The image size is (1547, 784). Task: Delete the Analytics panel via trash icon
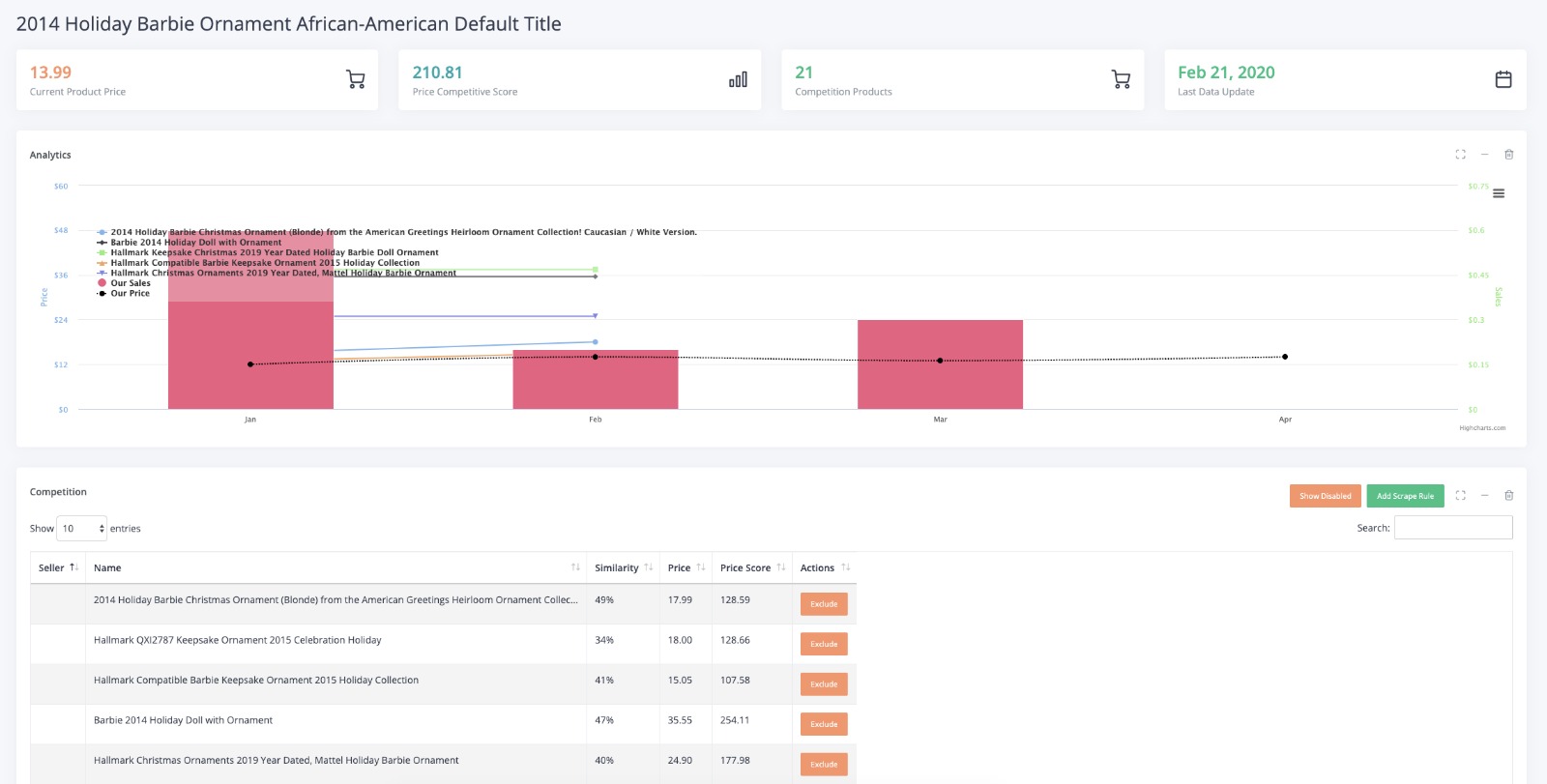(x=1508, y=155)
